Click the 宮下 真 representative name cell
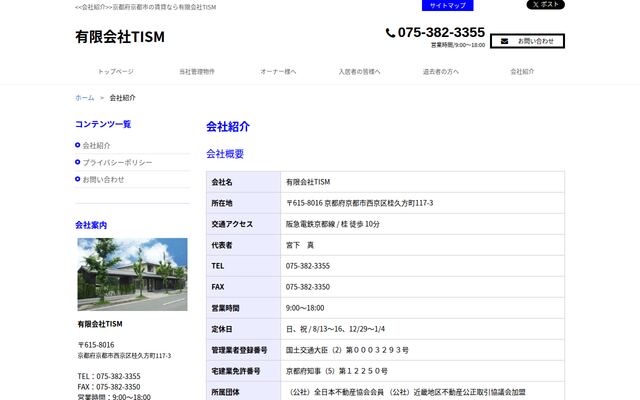 422,245
